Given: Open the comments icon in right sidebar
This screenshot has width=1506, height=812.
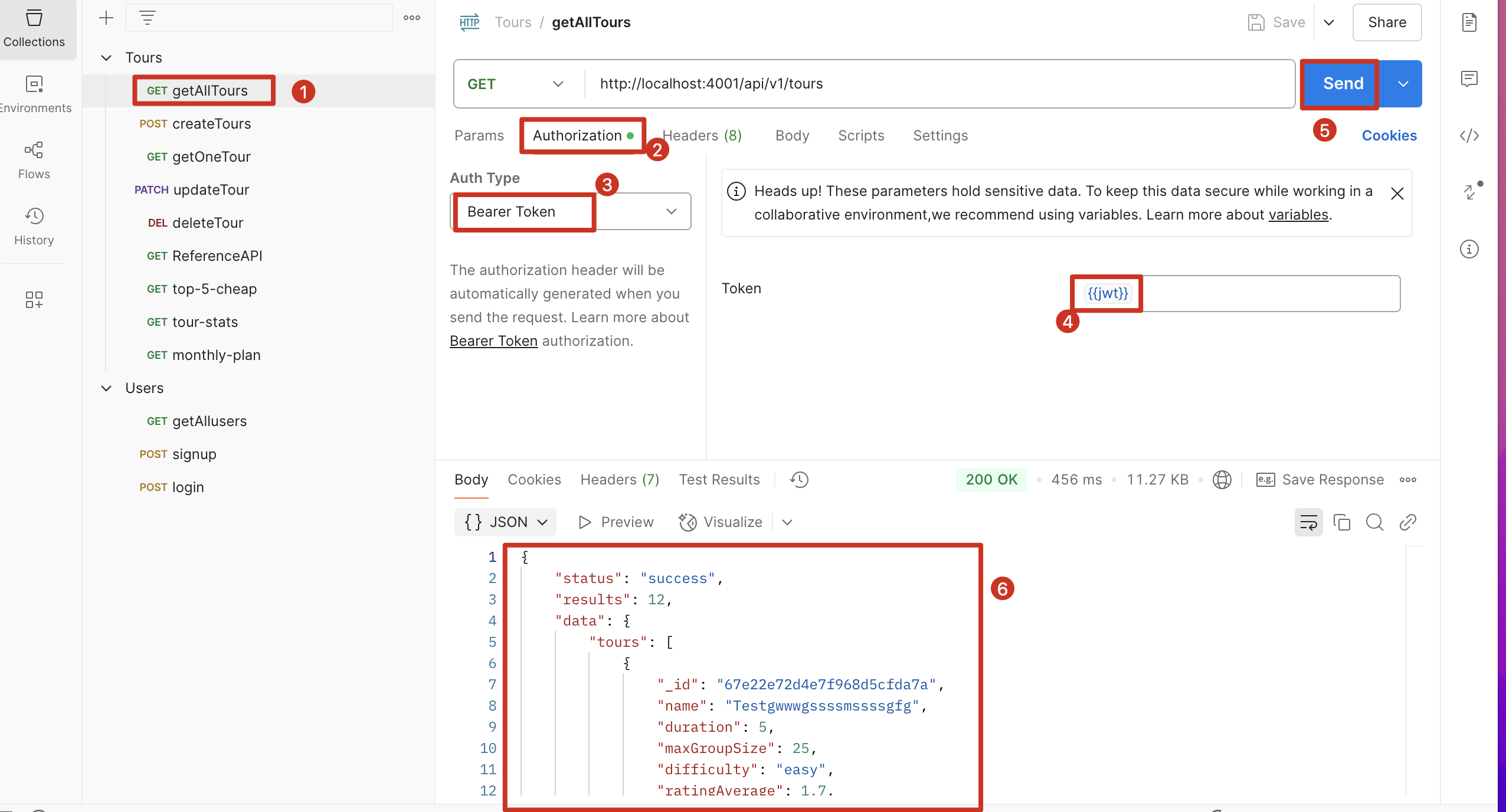Looking at the screenshot, I should [x=1469, y=78].
